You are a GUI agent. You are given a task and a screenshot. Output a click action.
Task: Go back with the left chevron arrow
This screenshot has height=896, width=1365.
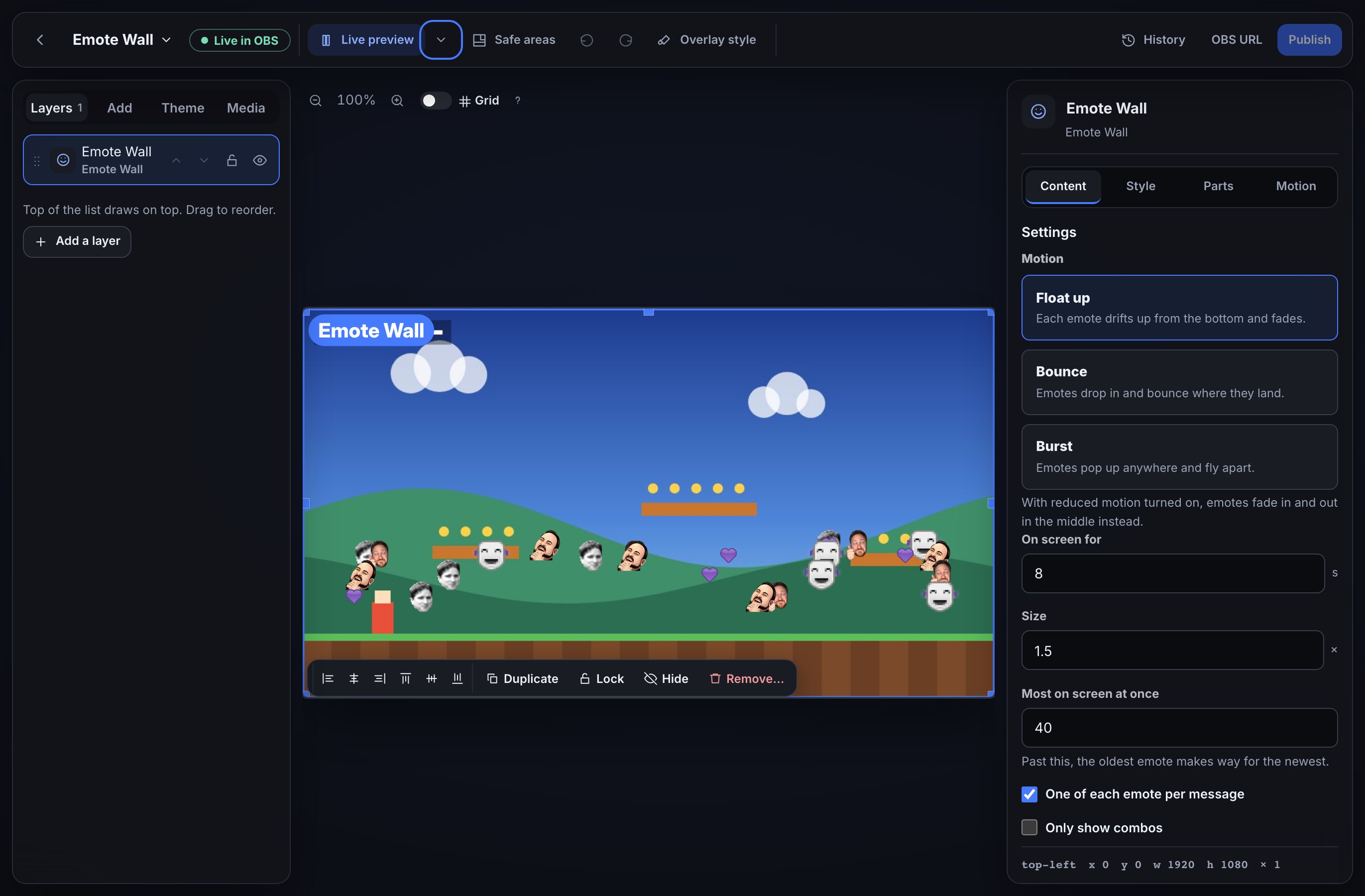39,40
